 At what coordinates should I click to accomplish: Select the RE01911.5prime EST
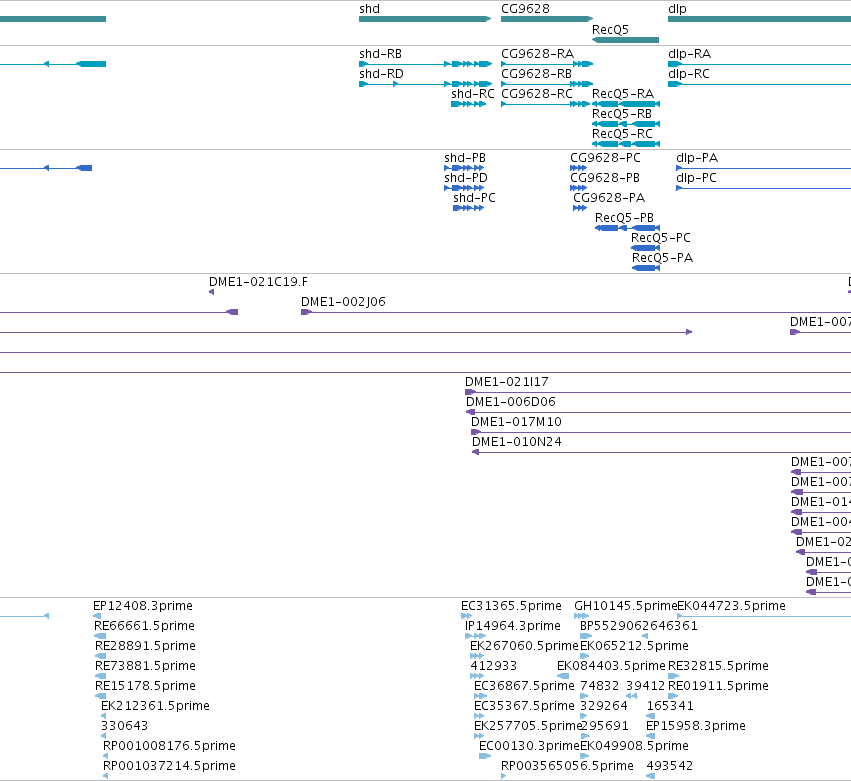[x=673, y=696]
